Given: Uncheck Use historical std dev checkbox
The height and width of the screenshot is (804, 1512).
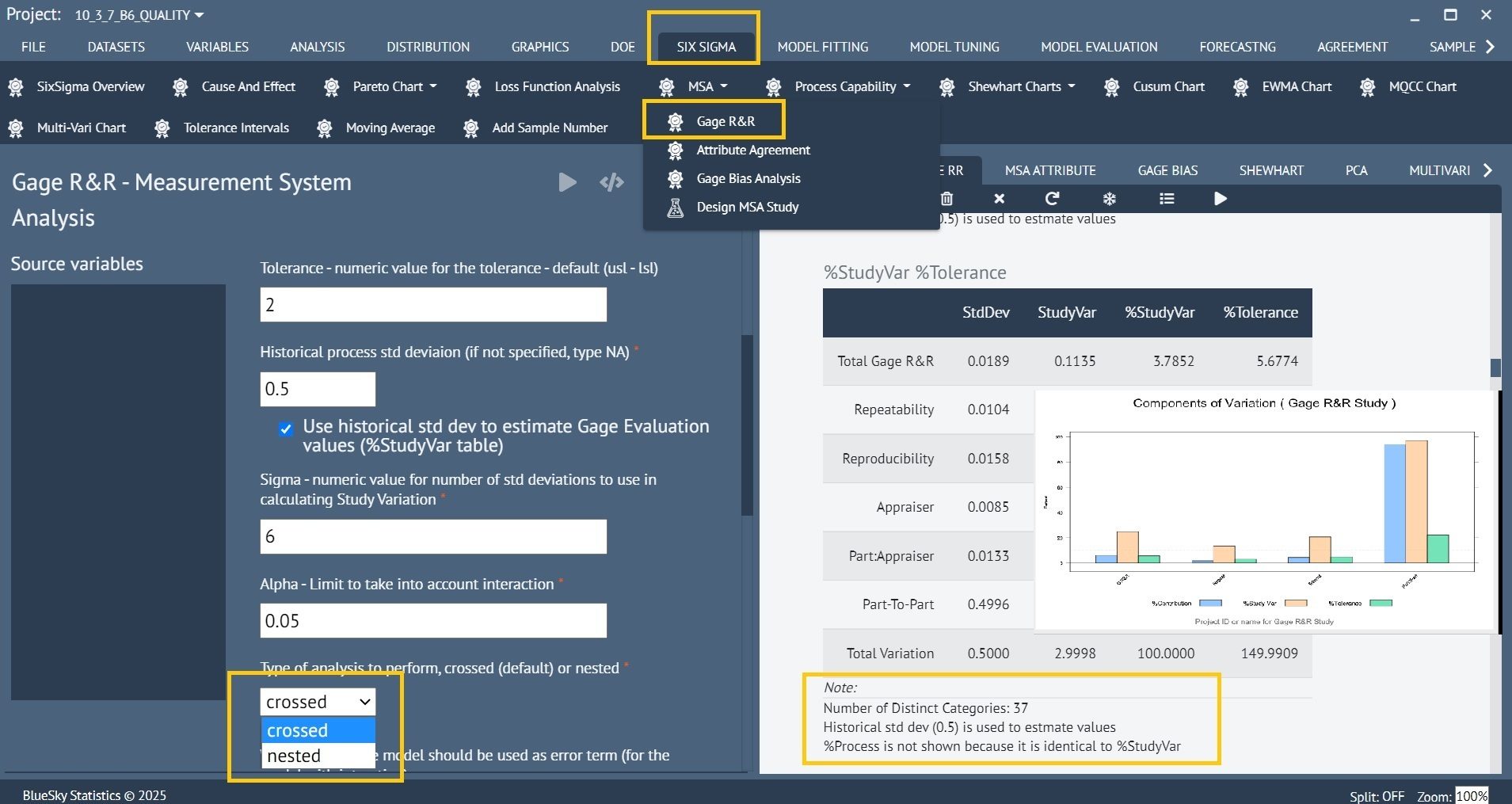Looking at the screenshot, I should [x=285, y=429].
